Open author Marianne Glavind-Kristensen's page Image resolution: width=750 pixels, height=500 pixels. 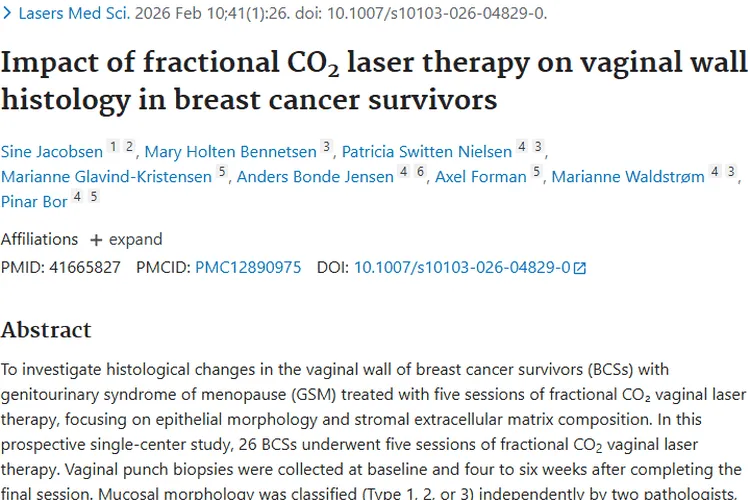point(107,177)
